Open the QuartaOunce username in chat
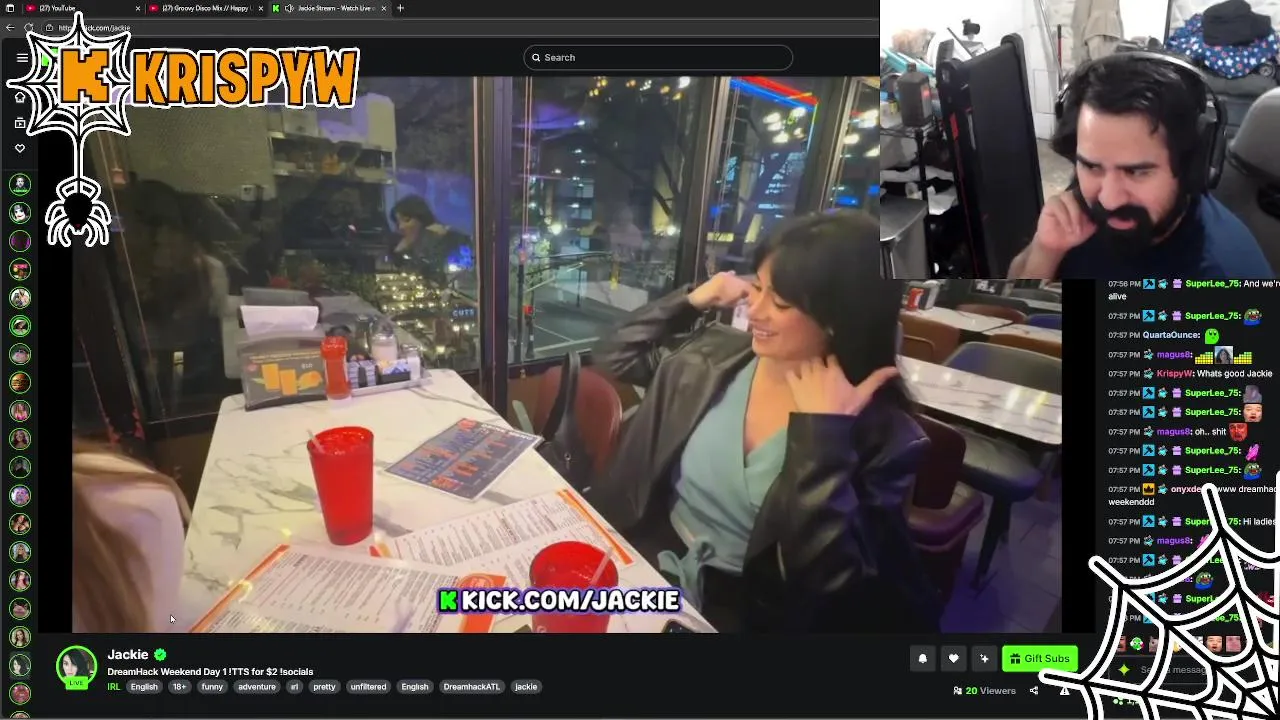 [1171, 336]
